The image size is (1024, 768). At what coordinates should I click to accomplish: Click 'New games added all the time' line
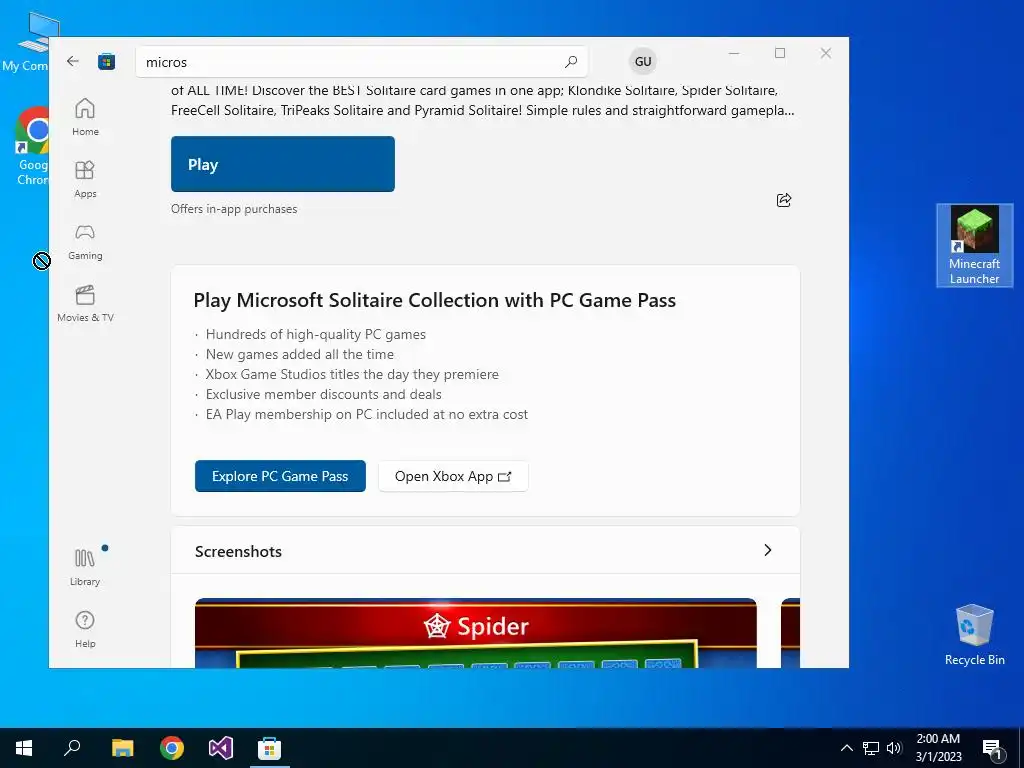pyautogui.click(x=300, y=355)
